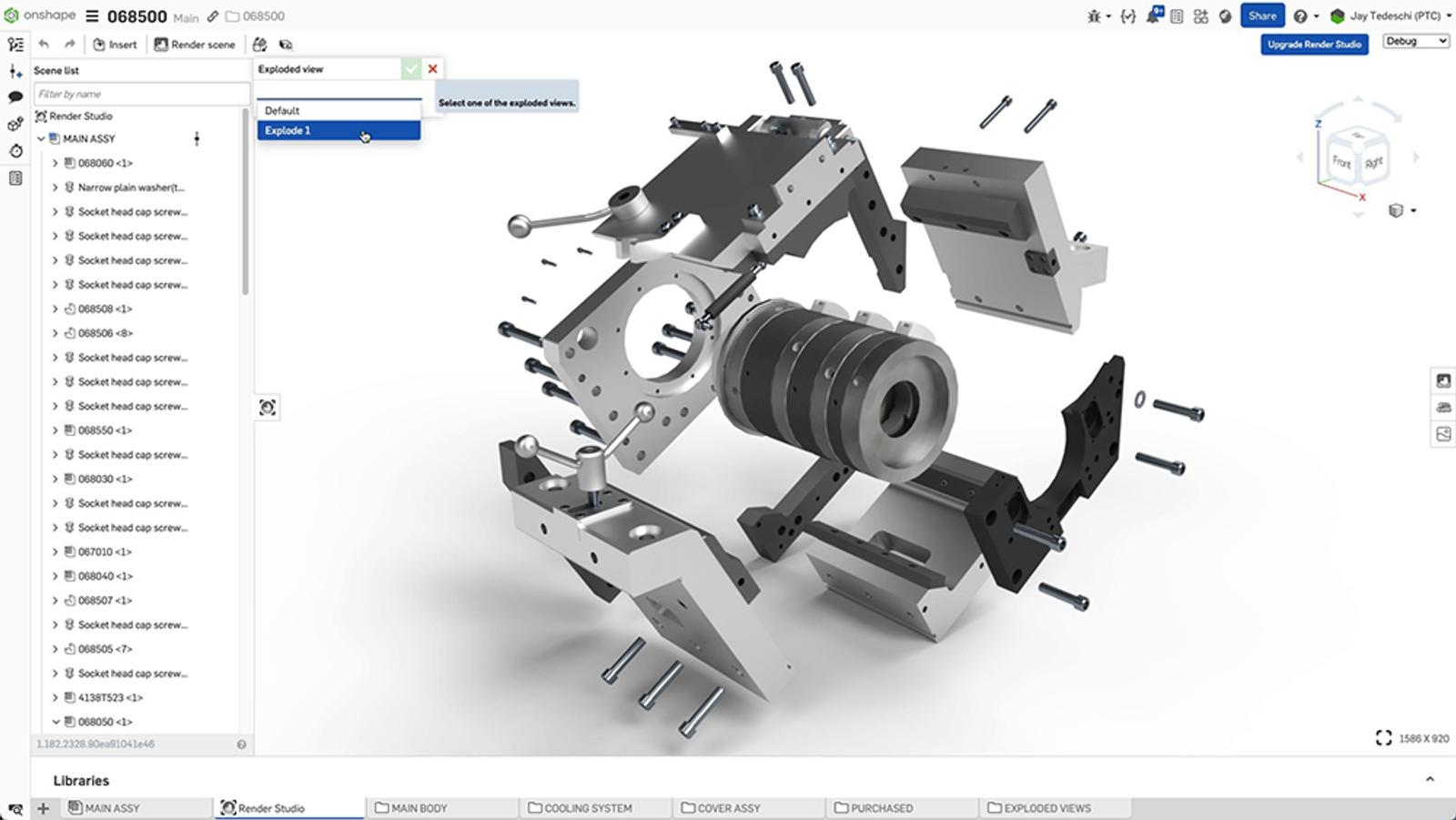This screenshot has height=820, width=1456.
Task: Select Default exploded view option
Action: [338, 110]
